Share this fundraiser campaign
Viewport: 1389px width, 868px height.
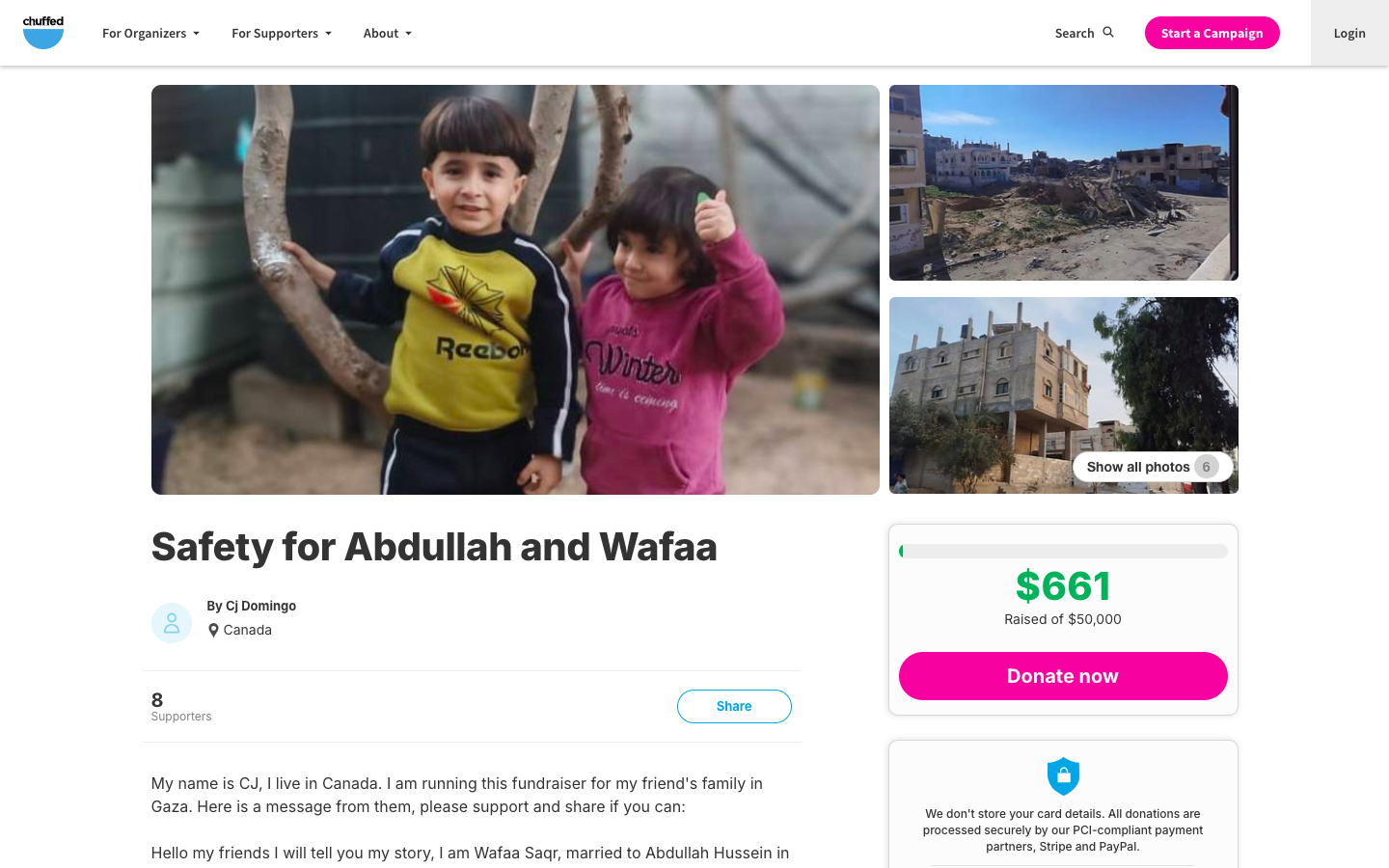734,706
